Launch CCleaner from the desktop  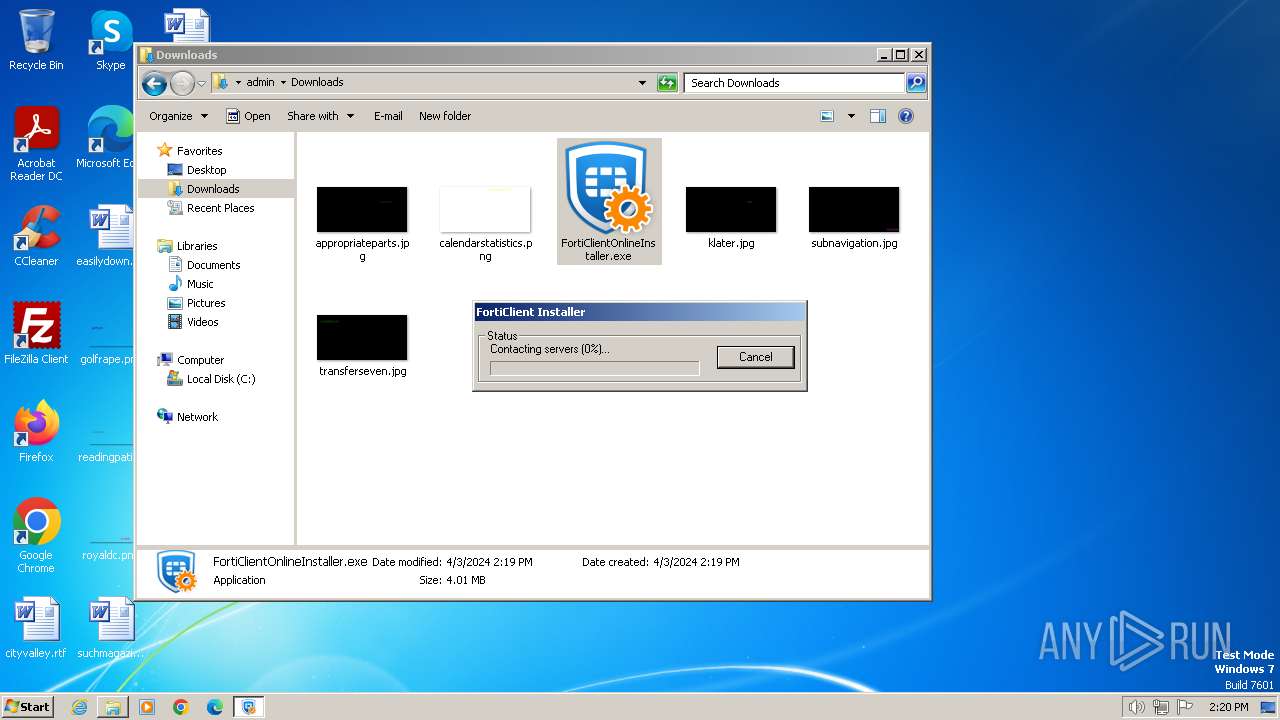pyautogui.click(x=36, y=236)
